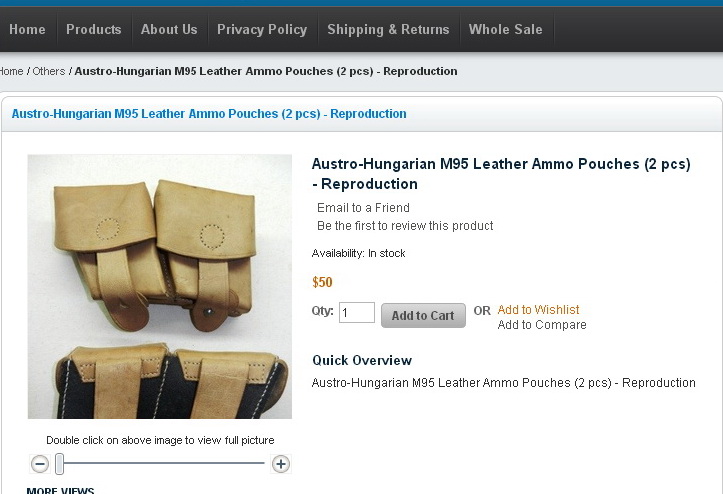Click the blue product title heading
This screenshot has height=494, width=723.
pyautogui.click(x=209, y=114)
